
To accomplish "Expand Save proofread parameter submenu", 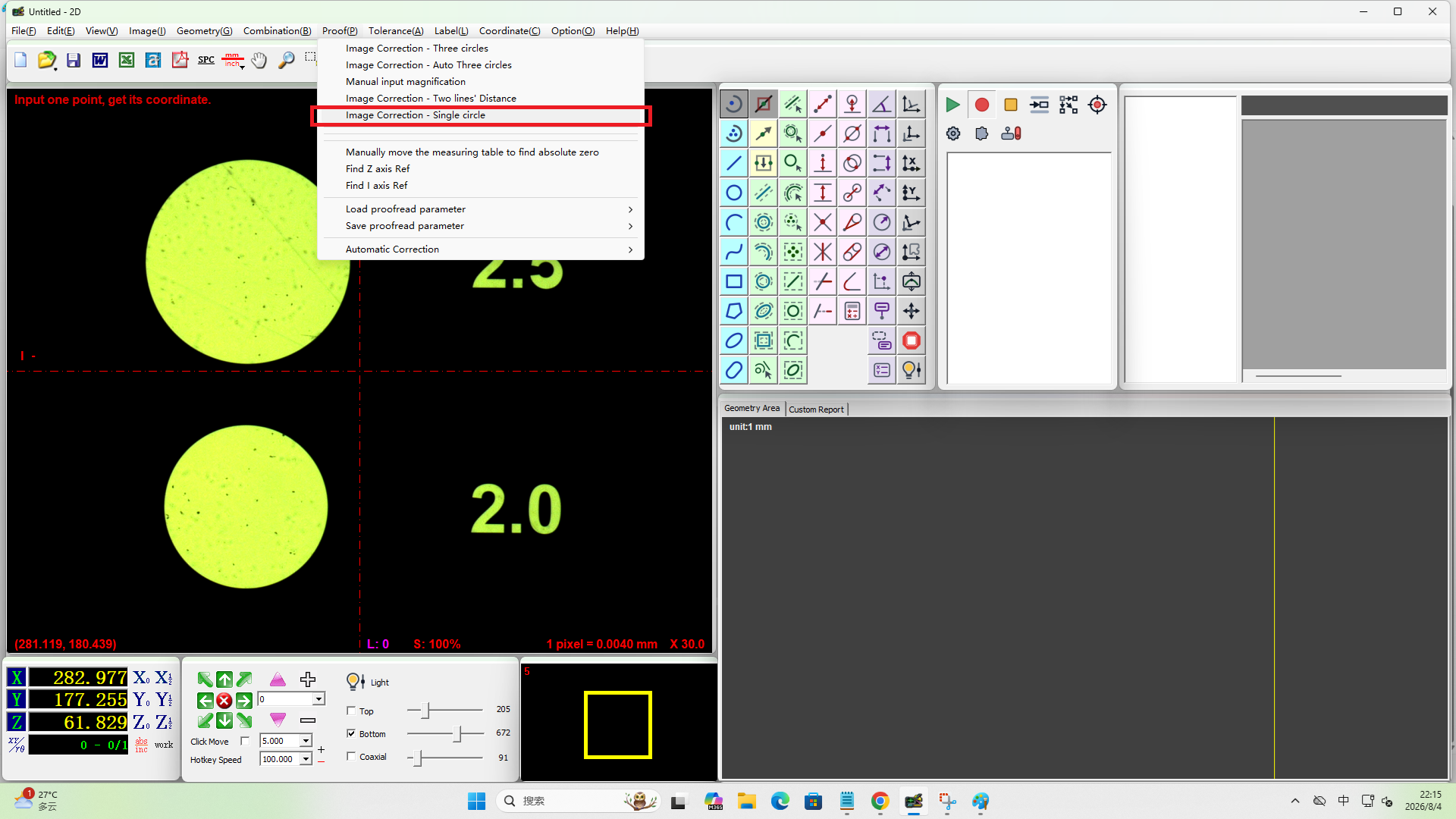I will coord(481,226).
